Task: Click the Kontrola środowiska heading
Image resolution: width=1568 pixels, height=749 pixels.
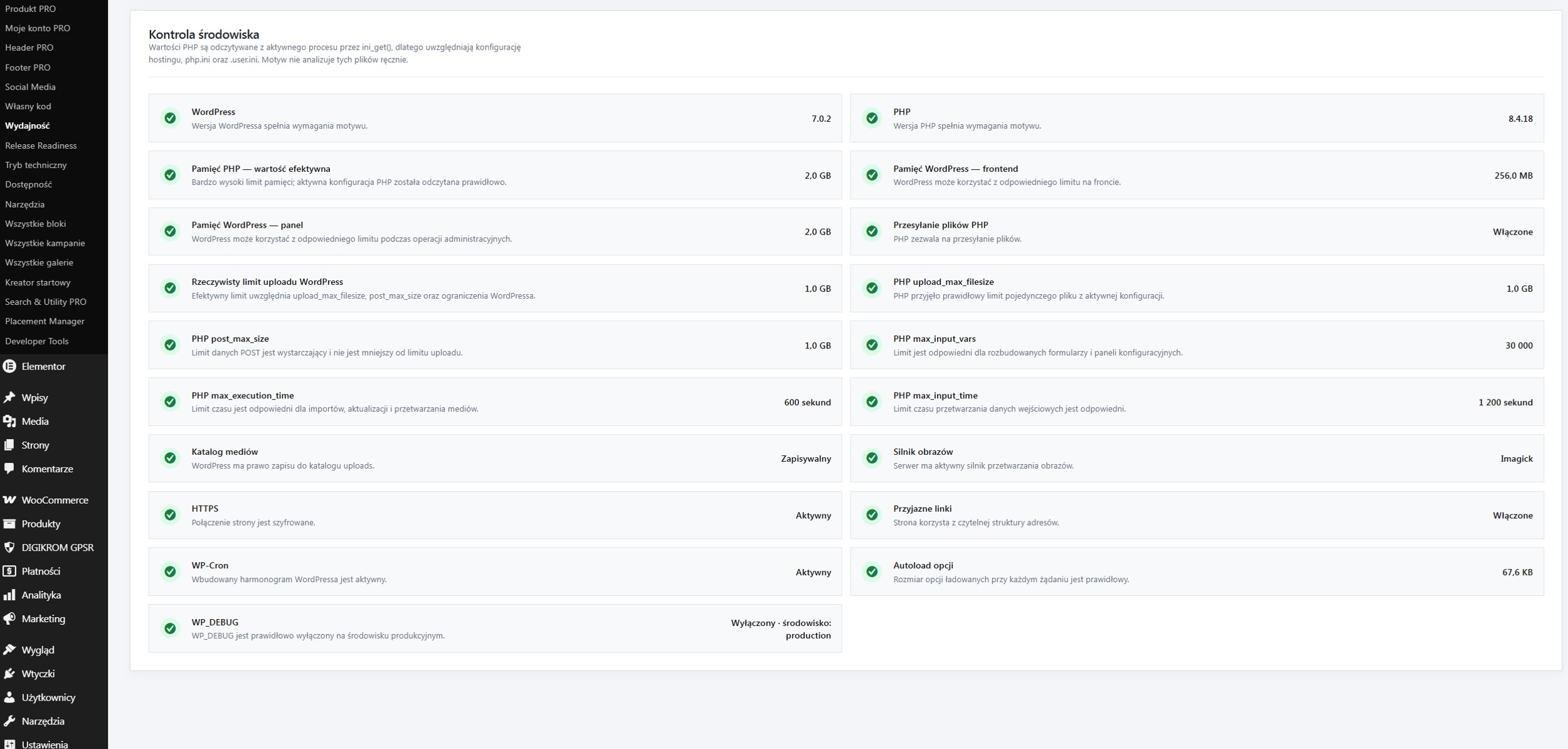Action: click(x=204, y=35)
